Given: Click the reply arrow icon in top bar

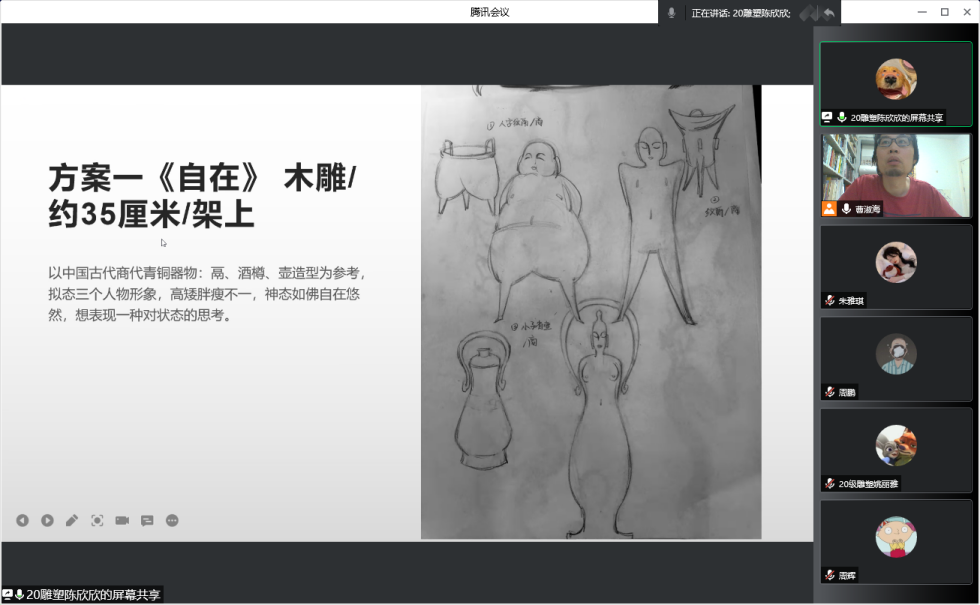Looking at the screenshot, I should pyautogui.click(x=828, y=13).
